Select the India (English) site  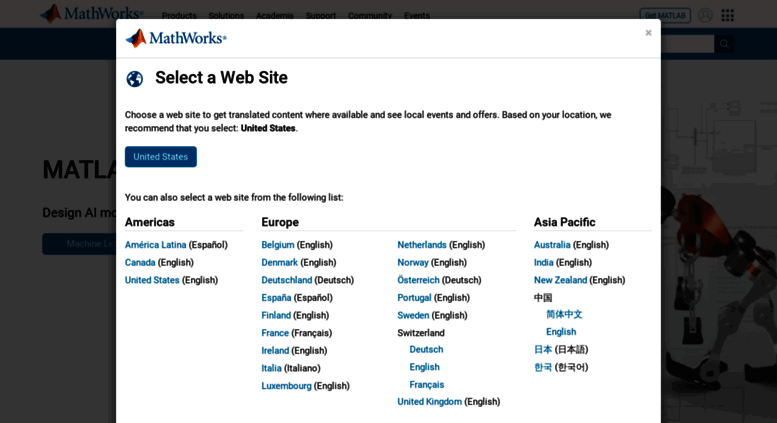(x=544, y=263)
